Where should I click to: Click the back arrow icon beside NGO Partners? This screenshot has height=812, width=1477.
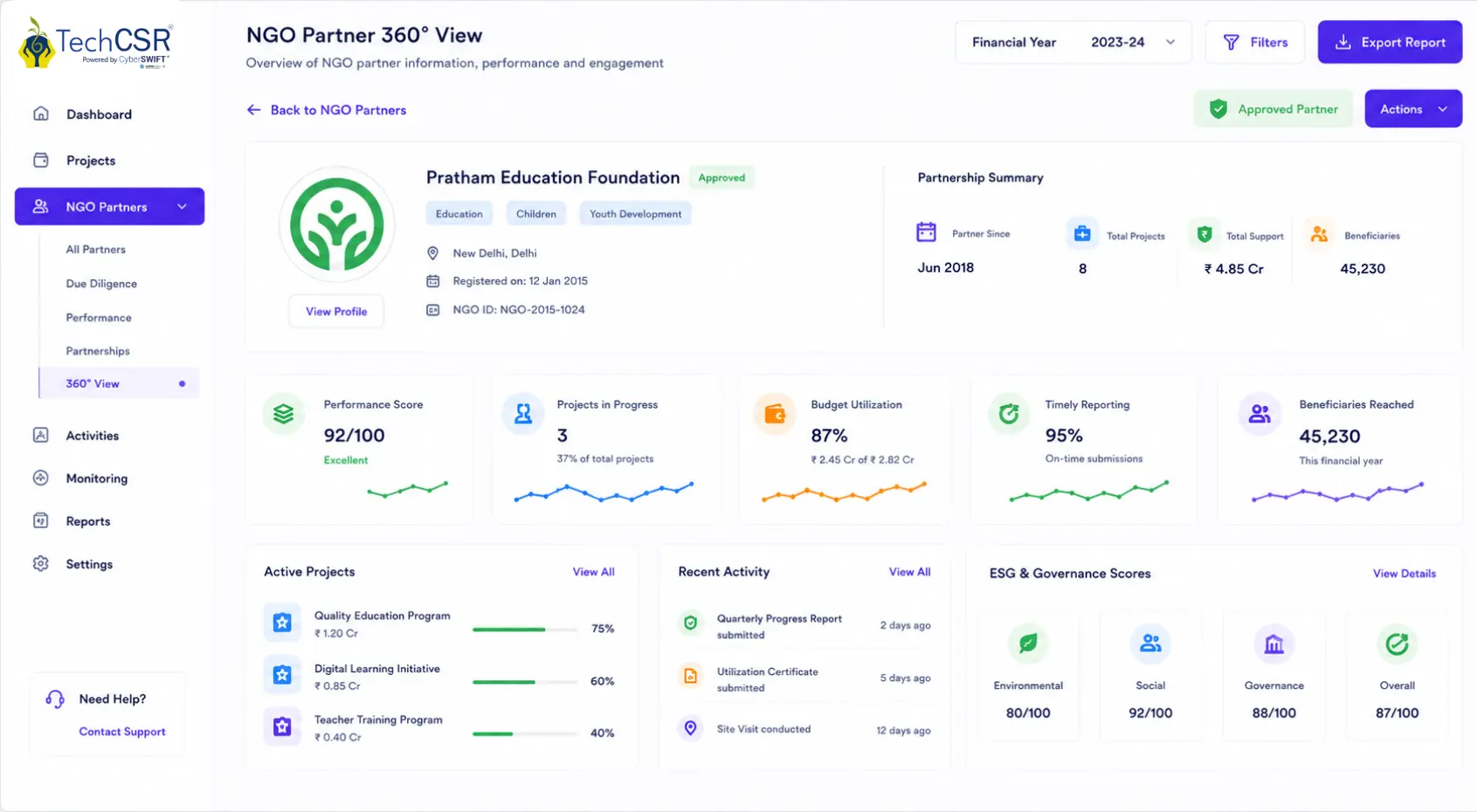tap(254, 110)
